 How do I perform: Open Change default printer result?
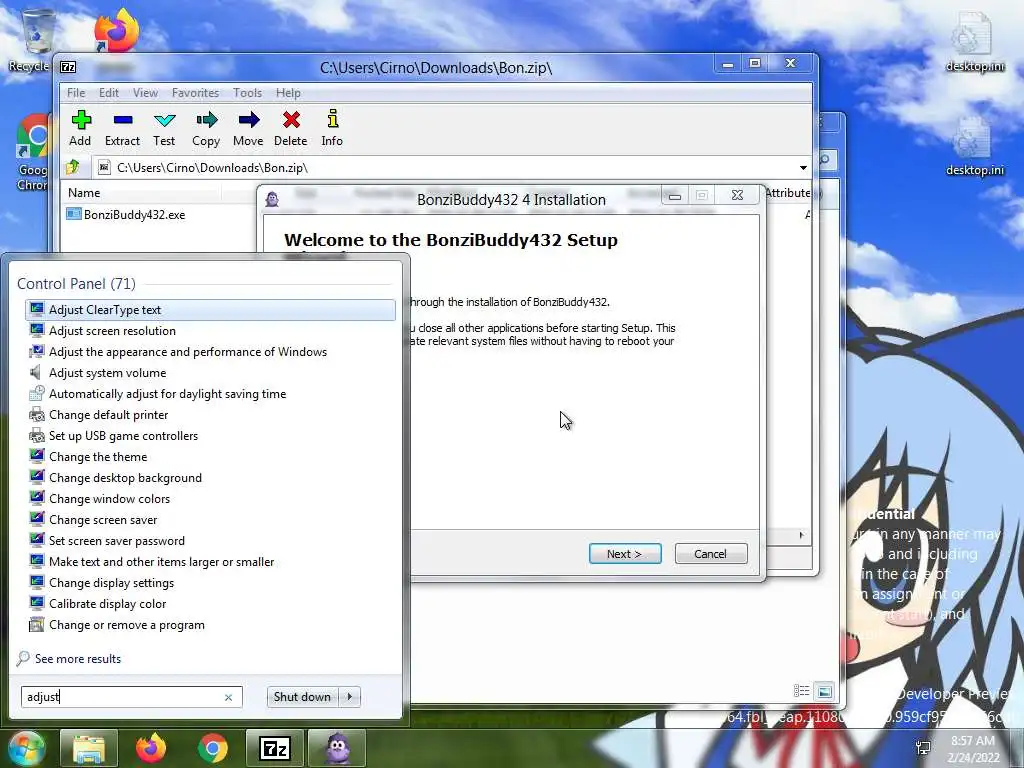point(210,415)
